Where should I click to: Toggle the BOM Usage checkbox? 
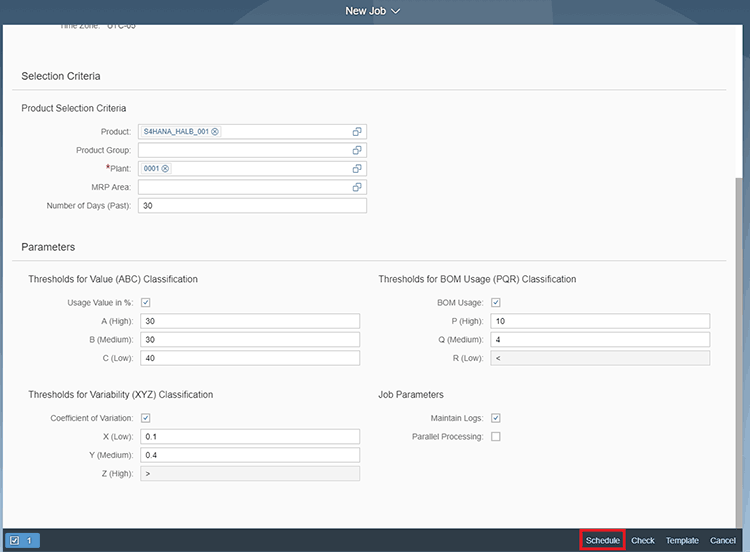[x=496, y=303]
